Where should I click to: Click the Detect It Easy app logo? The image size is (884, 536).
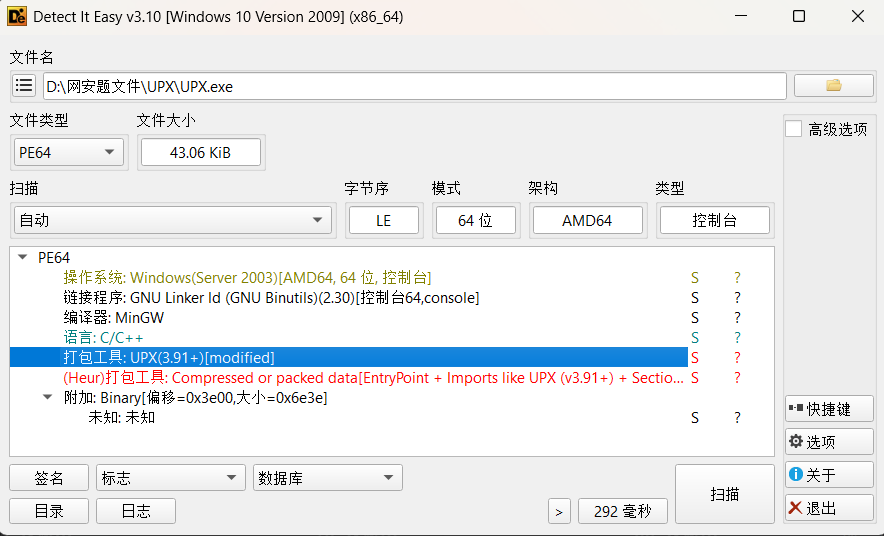coord(17,16)
